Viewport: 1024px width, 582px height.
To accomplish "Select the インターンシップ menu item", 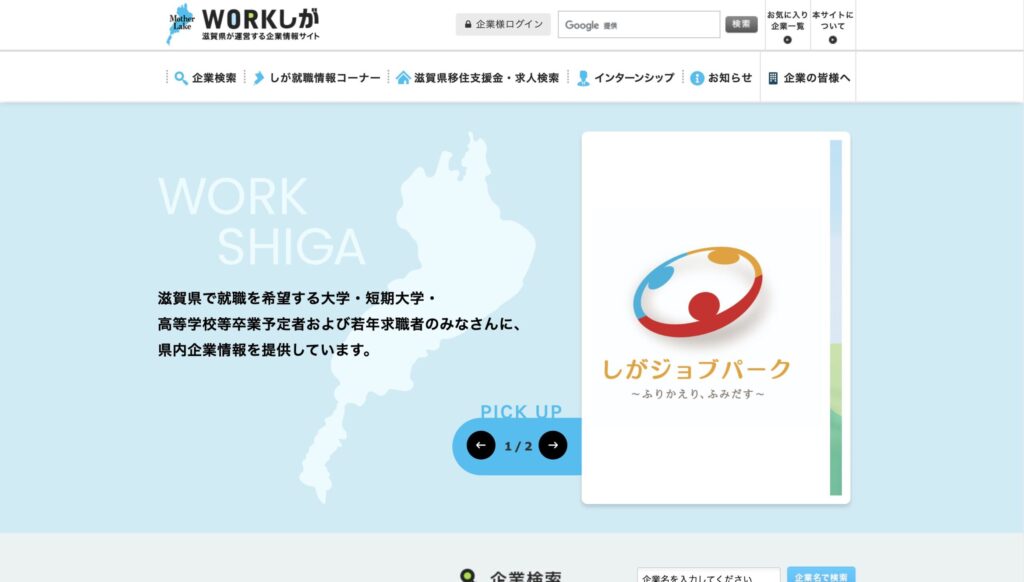I will (634, 78).
